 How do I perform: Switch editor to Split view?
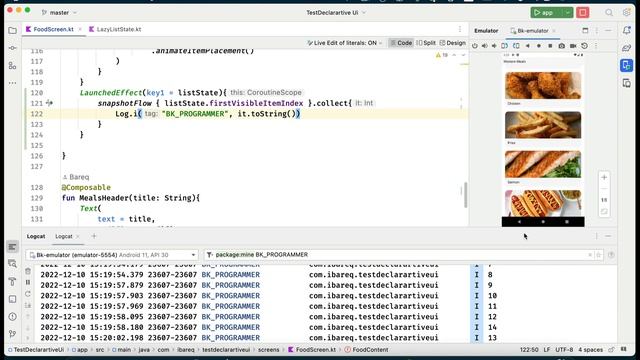[x=426, y=43]
